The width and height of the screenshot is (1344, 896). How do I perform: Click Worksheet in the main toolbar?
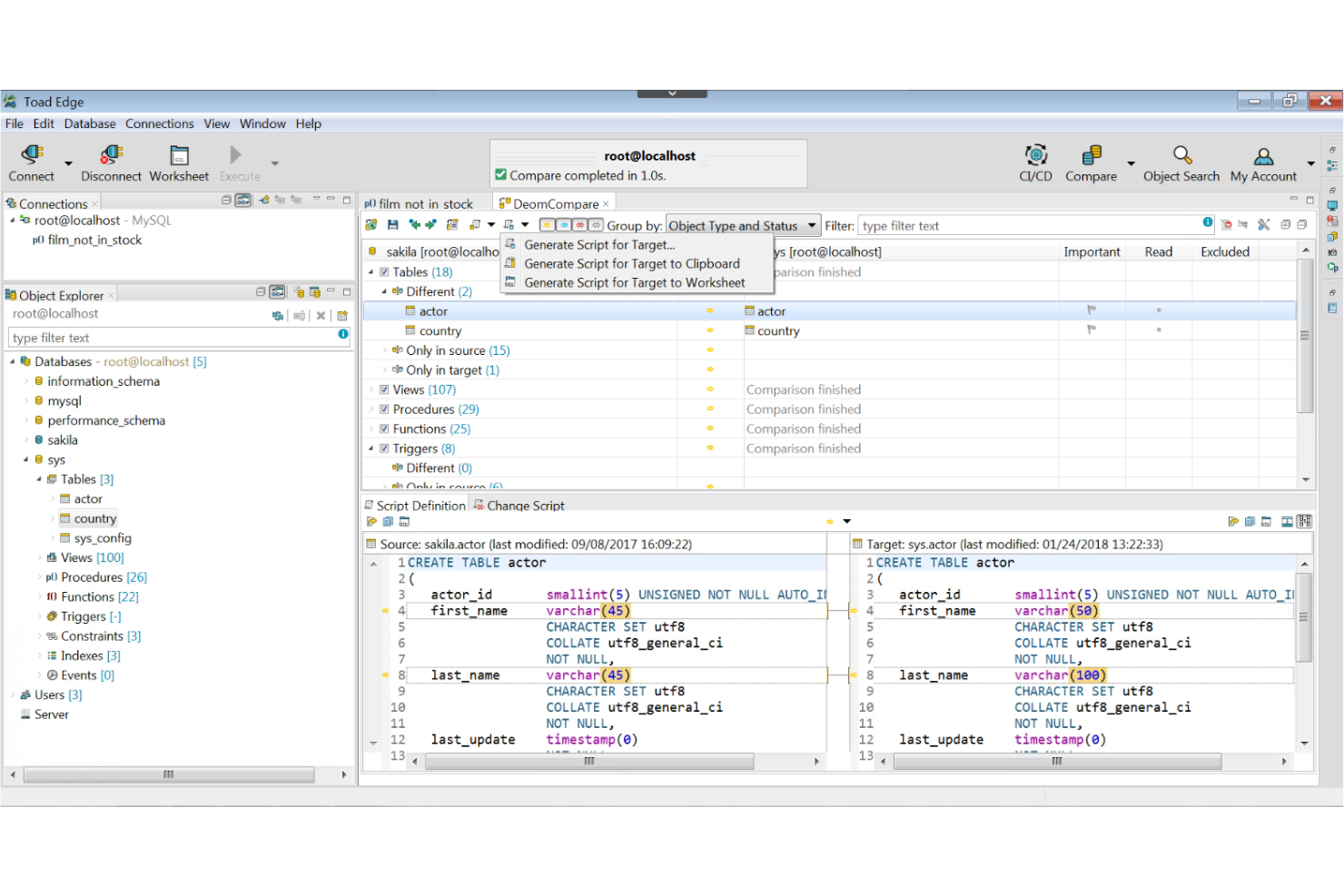coord(178,162)
